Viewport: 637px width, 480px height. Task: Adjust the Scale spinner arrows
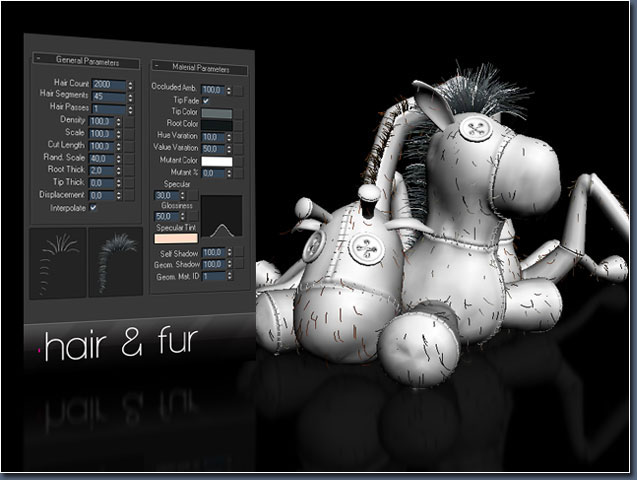[x=119, y=134]
